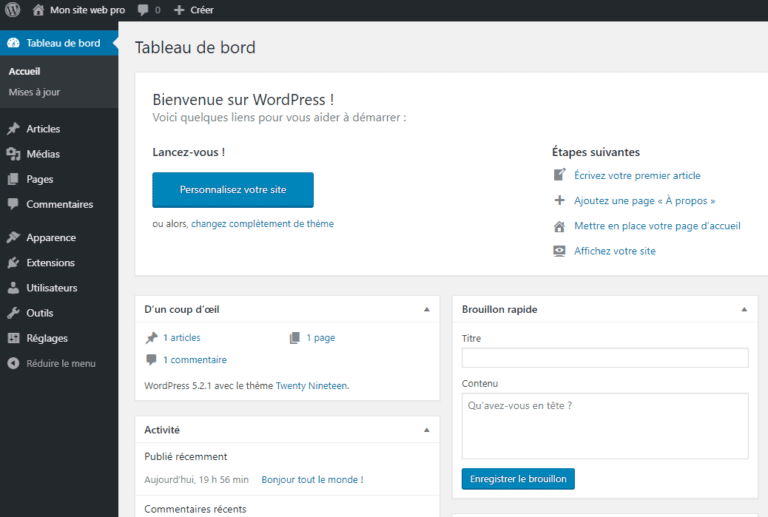The height and width of the screenshot is (517, 768).
Task: Collapse the Brouillon rapide panel
Action: [744, 309]
